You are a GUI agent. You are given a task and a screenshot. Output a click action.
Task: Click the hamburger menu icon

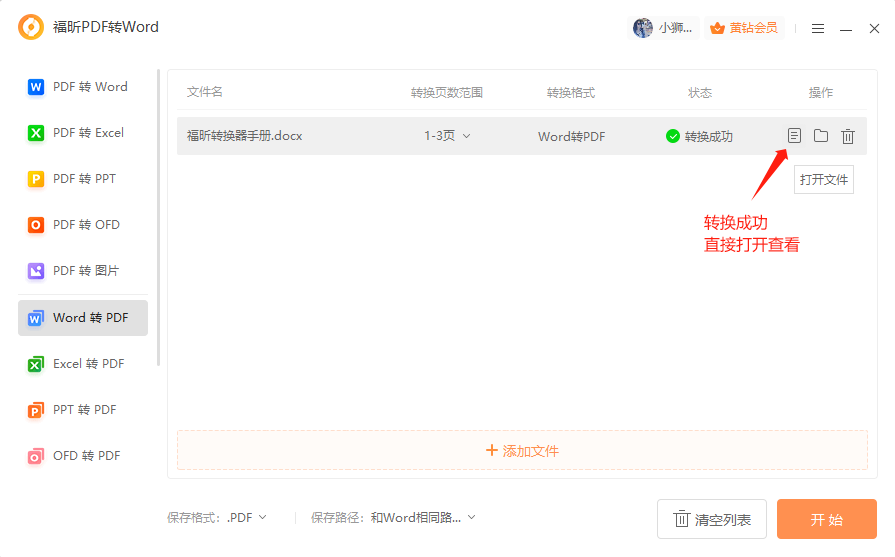818,28
